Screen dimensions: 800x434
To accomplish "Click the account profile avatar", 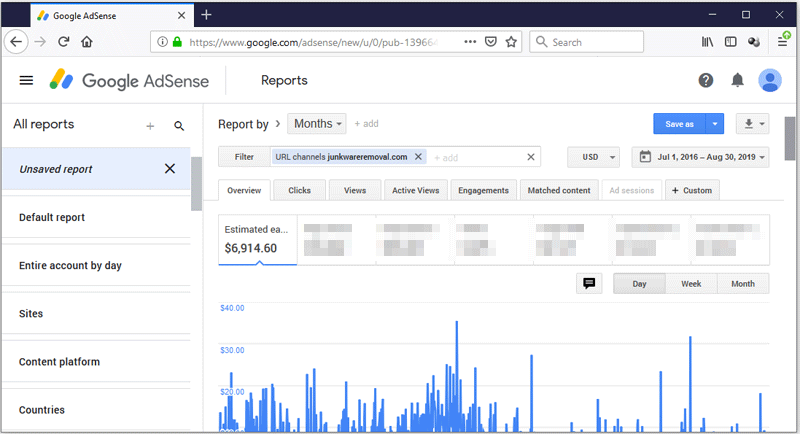I will pos(770,81).
